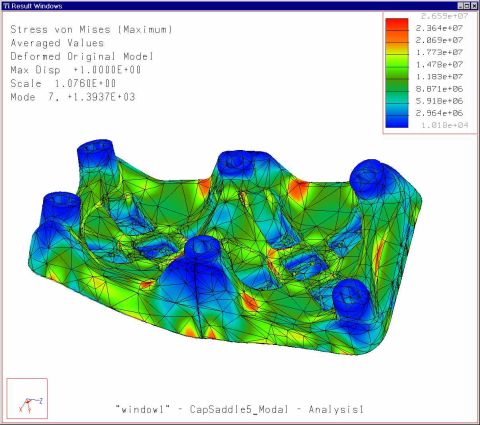This screenshot has height=425, width=480.
Task: Click the 'Deformed Original Model' text
Action: pyautogui.click(x=82, y=56)
